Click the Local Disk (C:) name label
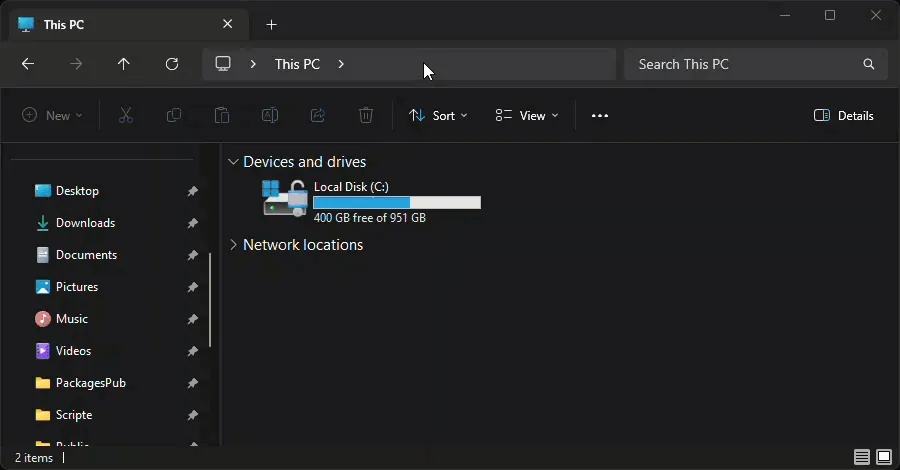The height and width of the screenshot is (470, 900). [351, 187]
